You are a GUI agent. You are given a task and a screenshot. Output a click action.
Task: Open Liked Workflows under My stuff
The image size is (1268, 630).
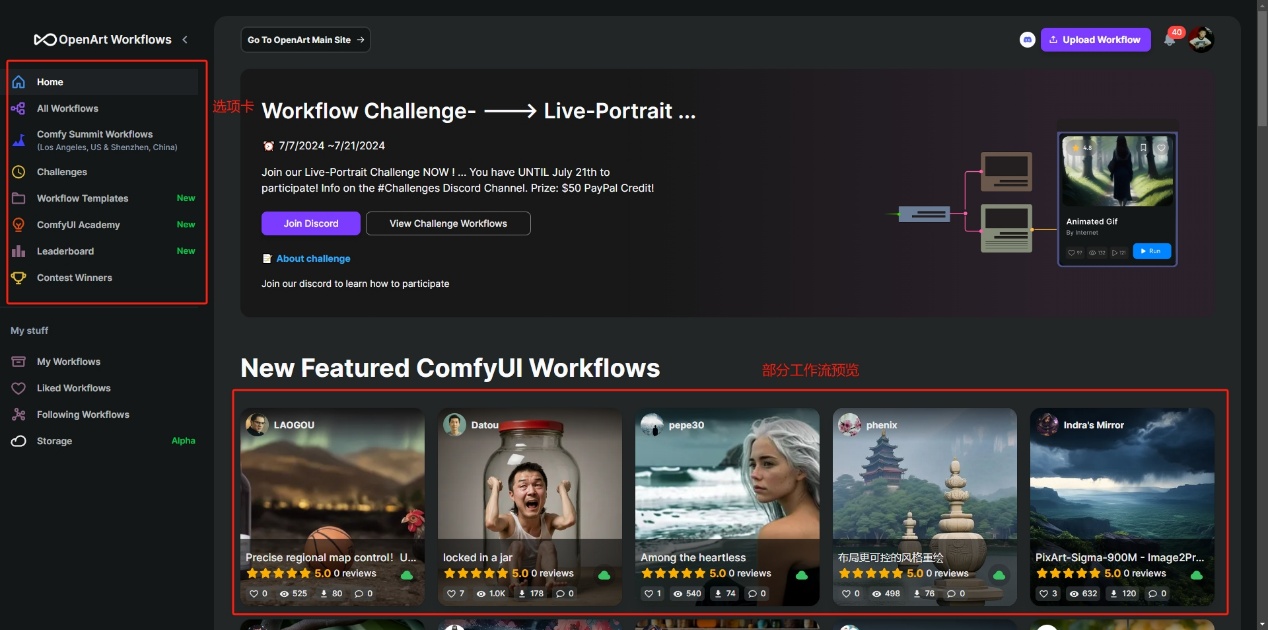(x=73, y=388)
